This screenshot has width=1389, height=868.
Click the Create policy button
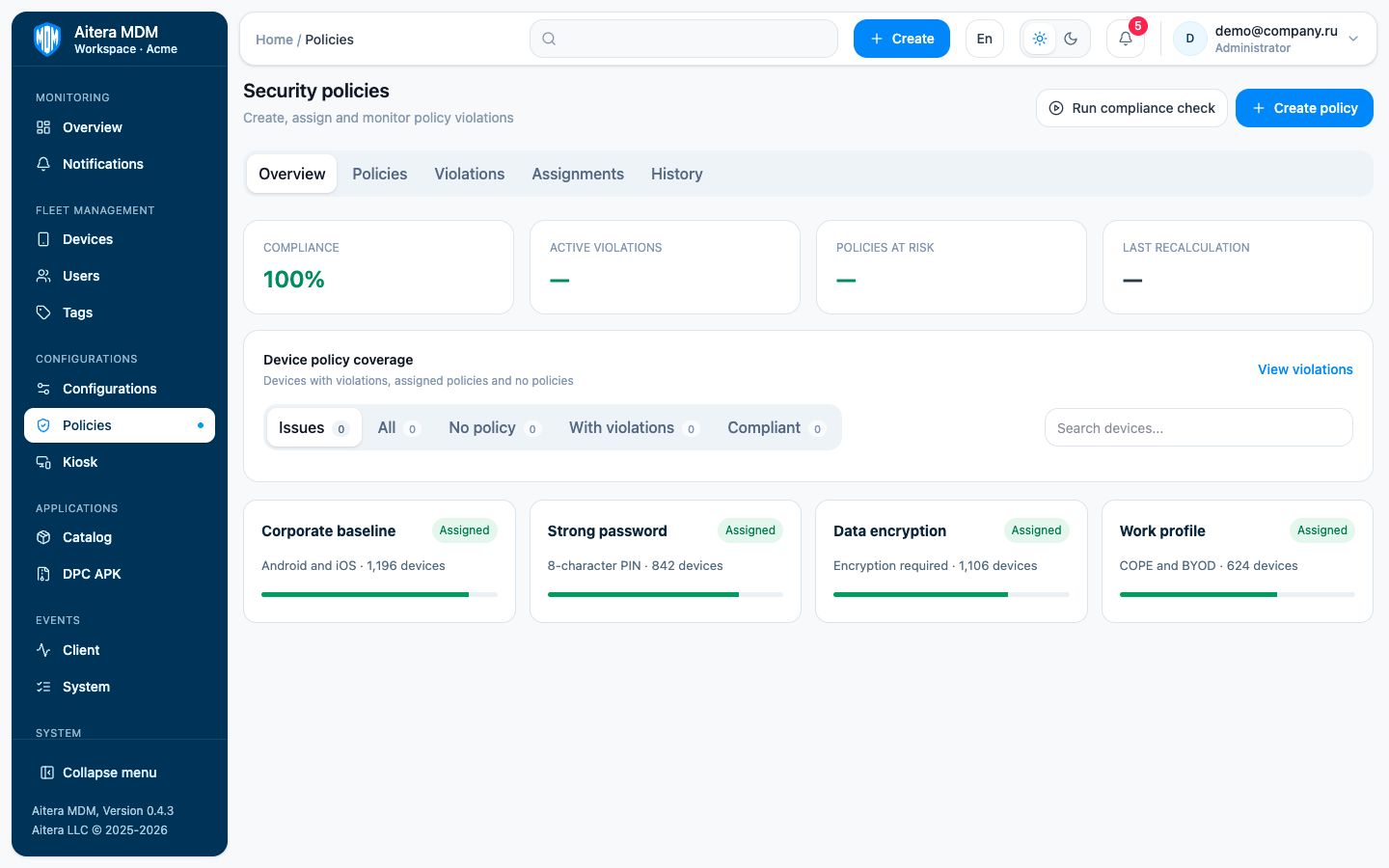pyautogui.click(x=1304, y=108)
